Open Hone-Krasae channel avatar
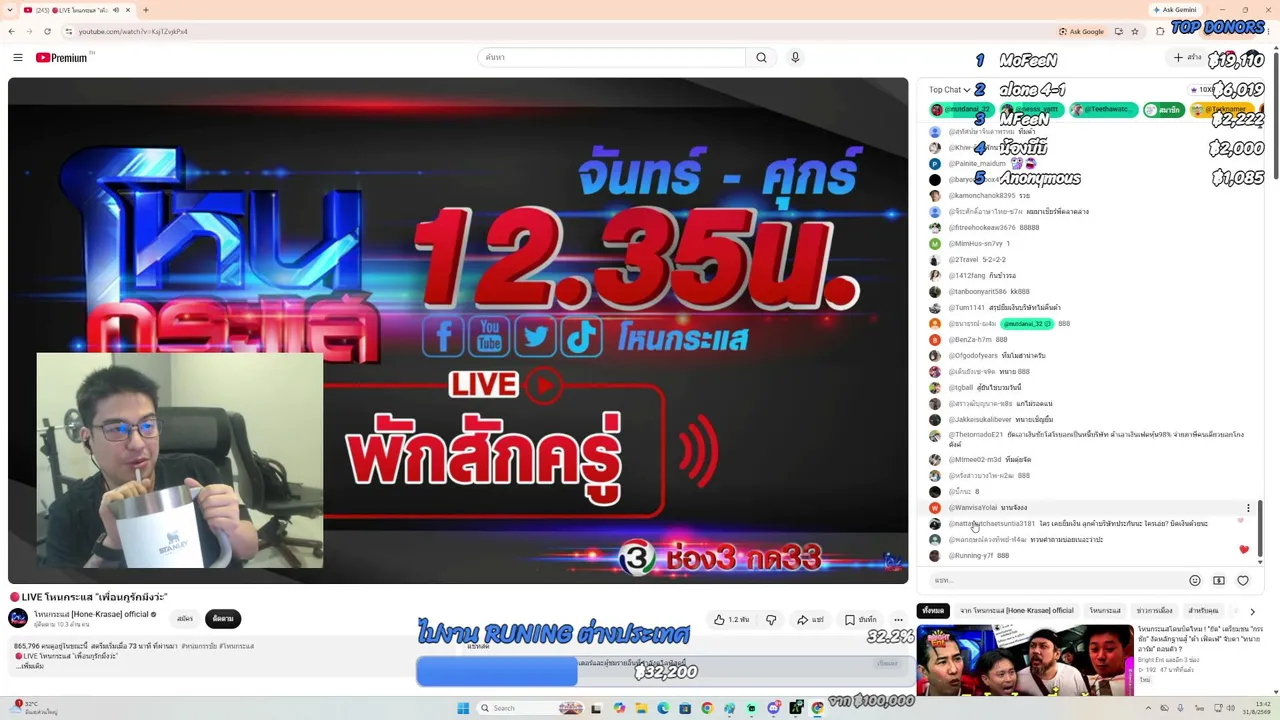The height and width of the screenshot is (720, 1280). (18, 618)
